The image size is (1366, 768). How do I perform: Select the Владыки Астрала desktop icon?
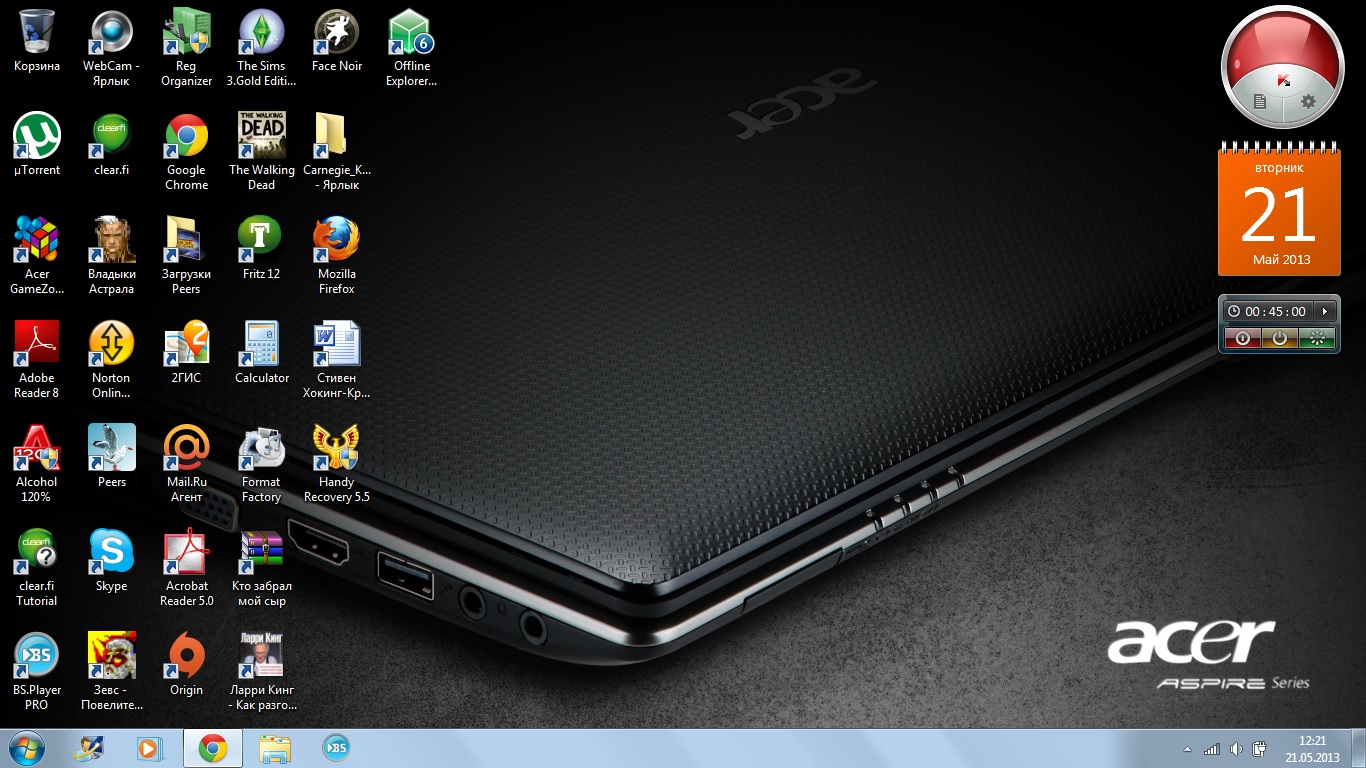pos(111,256)
